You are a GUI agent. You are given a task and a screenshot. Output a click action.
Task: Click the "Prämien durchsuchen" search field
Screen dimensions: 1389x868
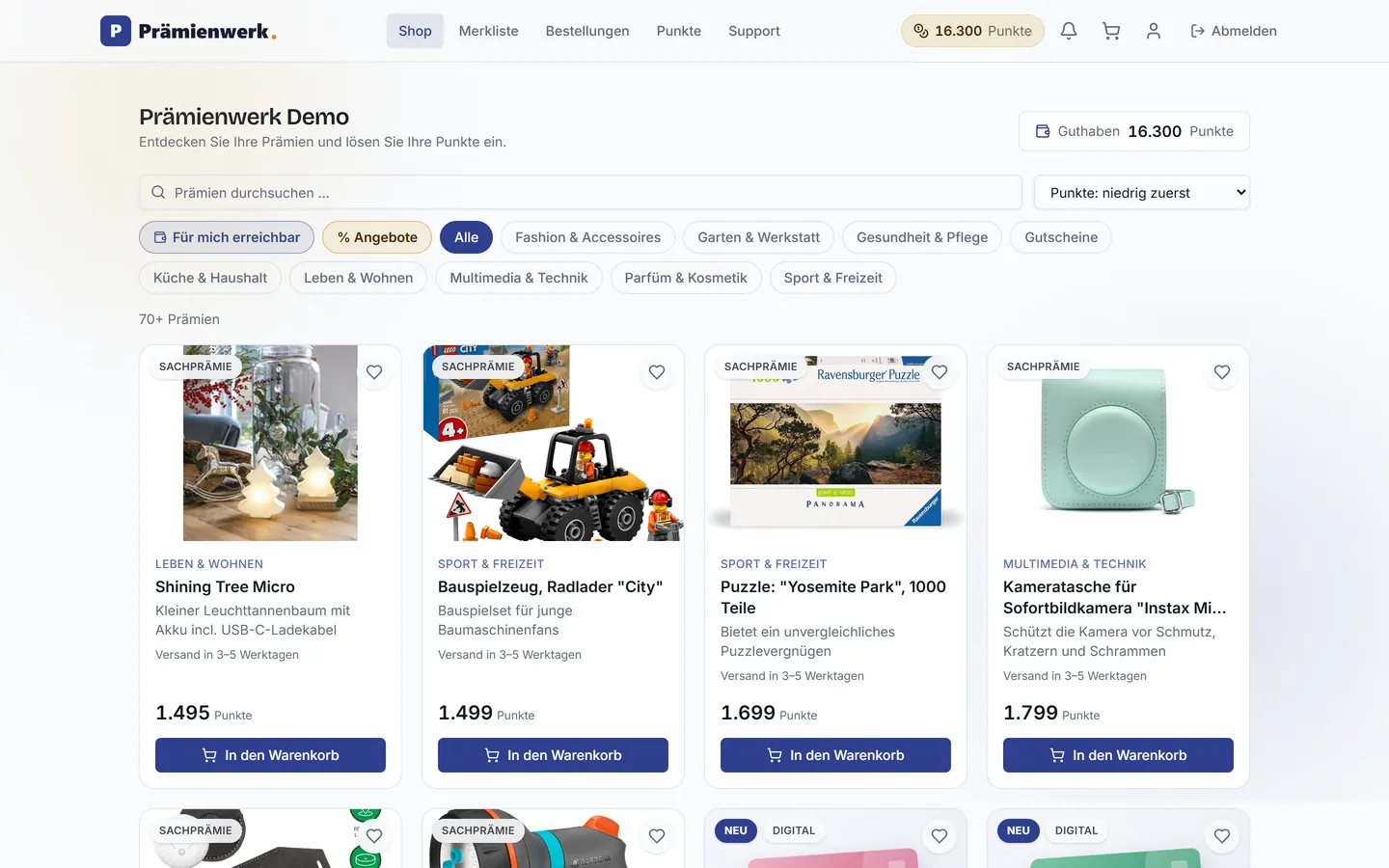(x=581, y=193)
